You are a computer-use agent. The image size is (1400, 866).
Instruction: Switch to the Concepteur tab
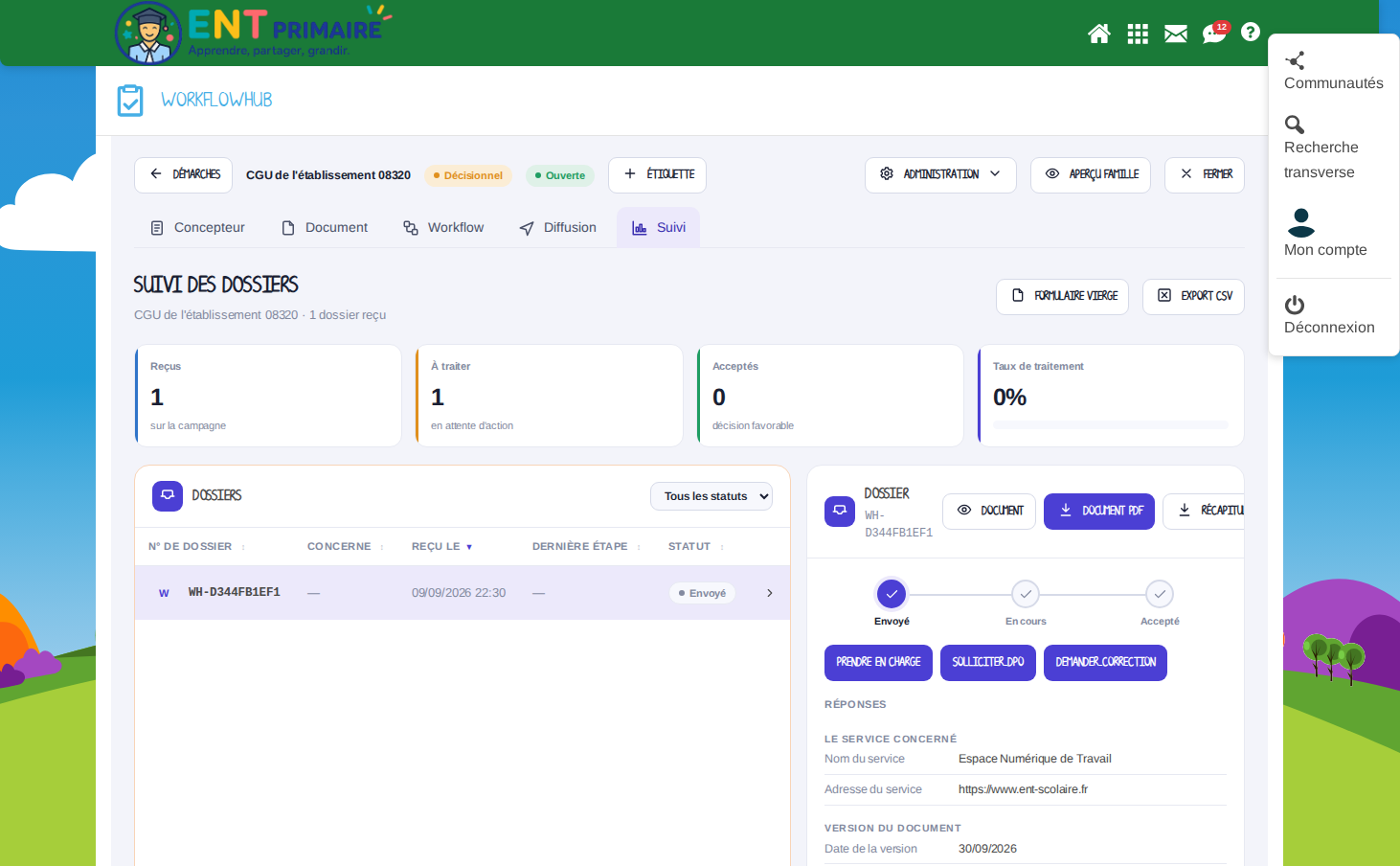(x=197, y=228)
